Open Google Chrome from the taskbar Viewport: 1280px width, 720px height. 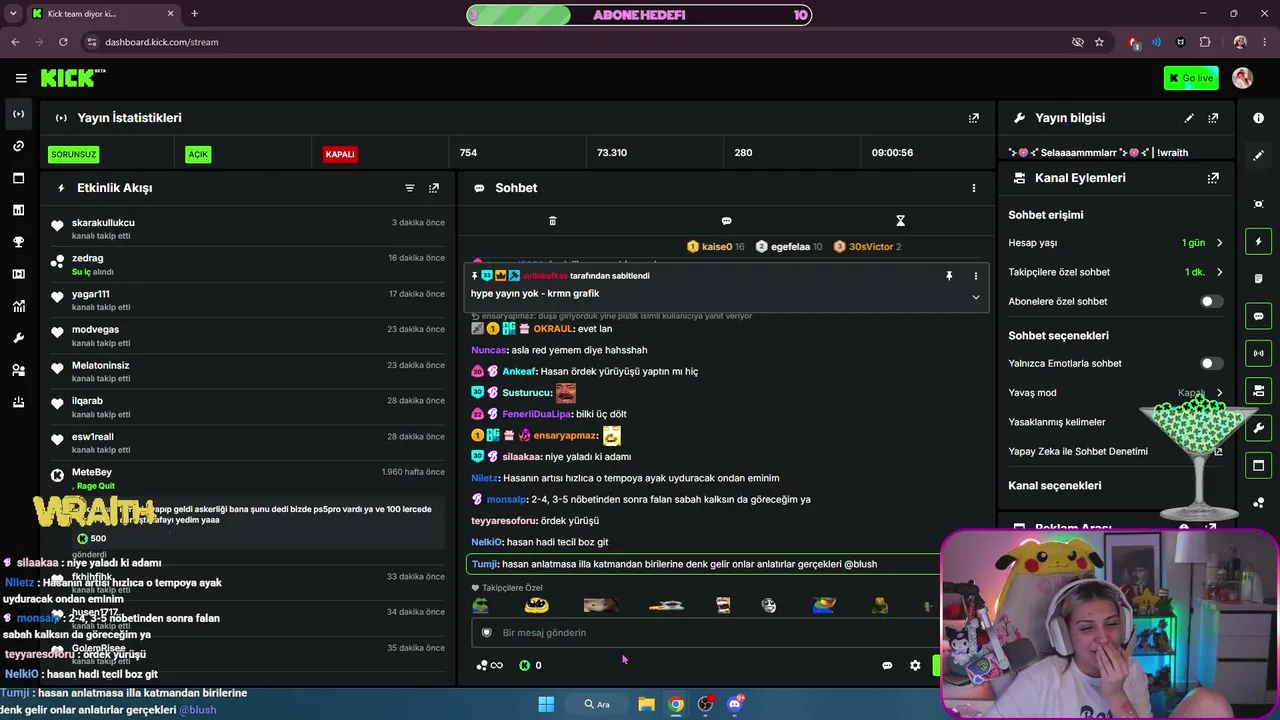click(677, 704)
